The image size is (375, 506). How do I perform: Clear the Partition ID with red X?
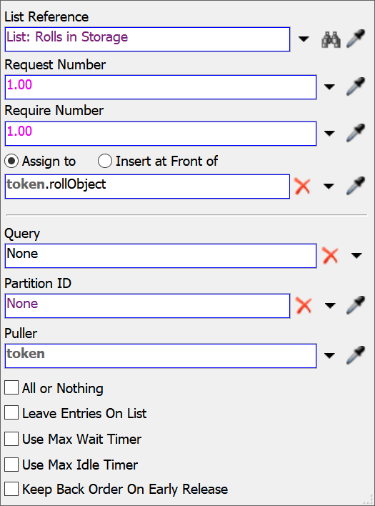304,305
